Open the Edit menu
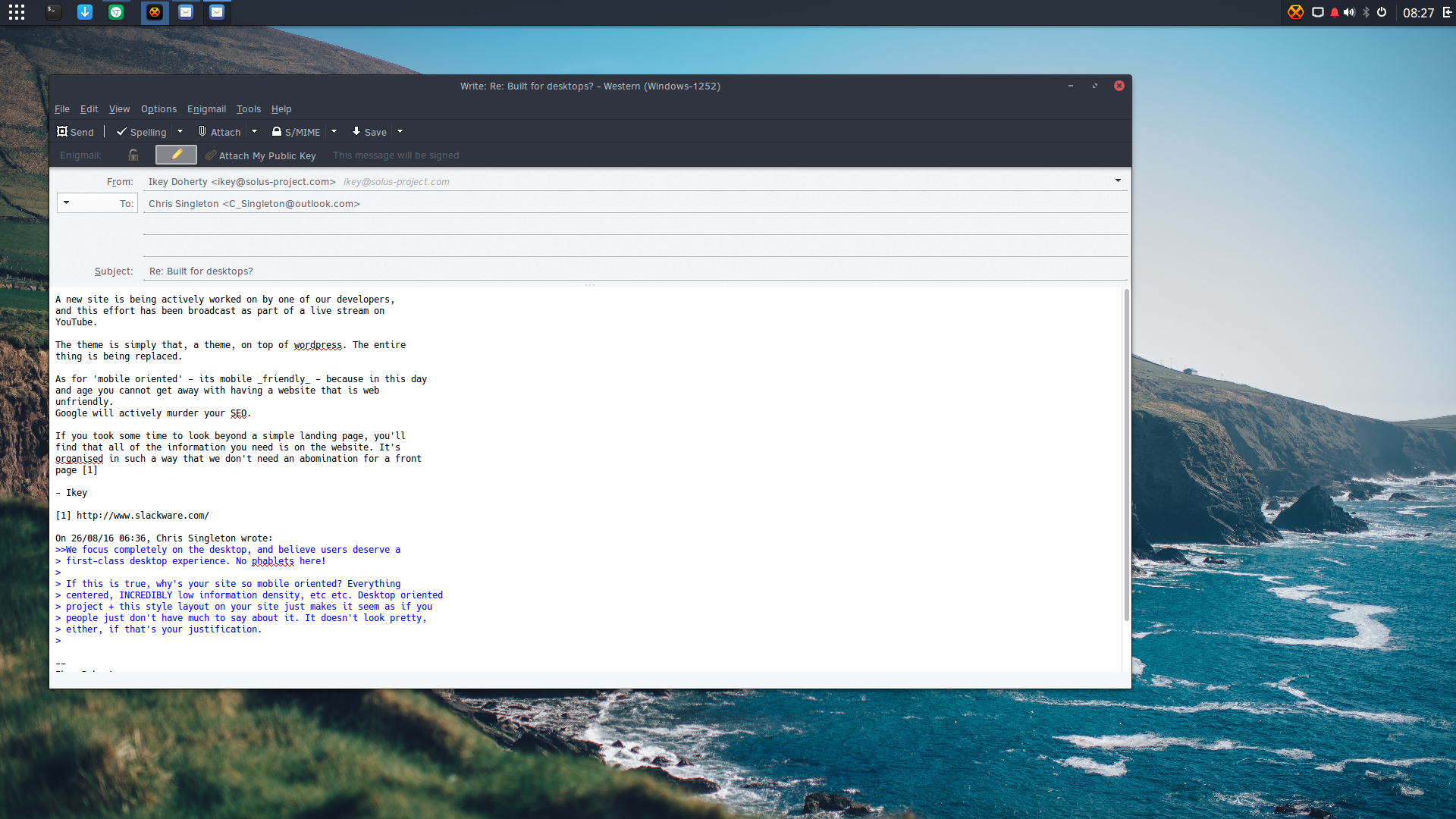The height and width of the screenshot is (819, 1456). (89, 109)
